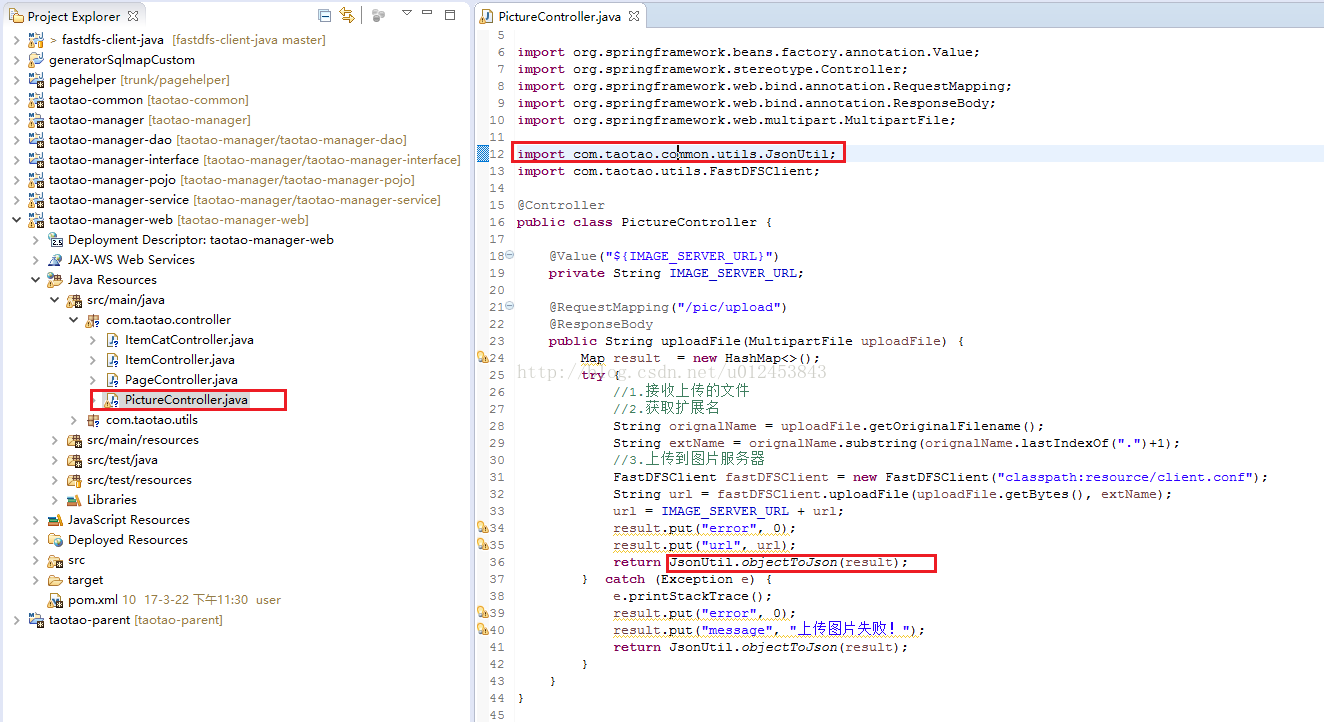1324x722 pixels.
Task: Click the com.taotao.controller package icon
Action: [94, 320]
